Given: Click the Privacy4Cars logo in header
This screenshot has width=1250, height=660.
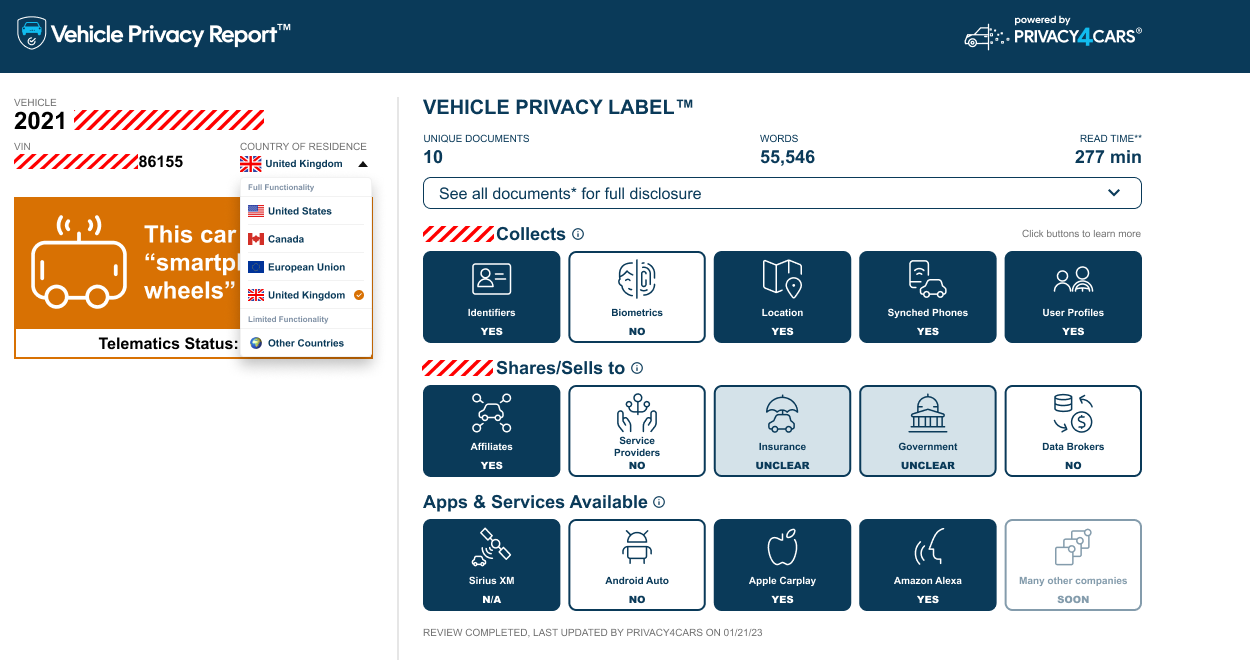Looking at the screenshot, I should pyautogui.click(x=1052, y=33).
